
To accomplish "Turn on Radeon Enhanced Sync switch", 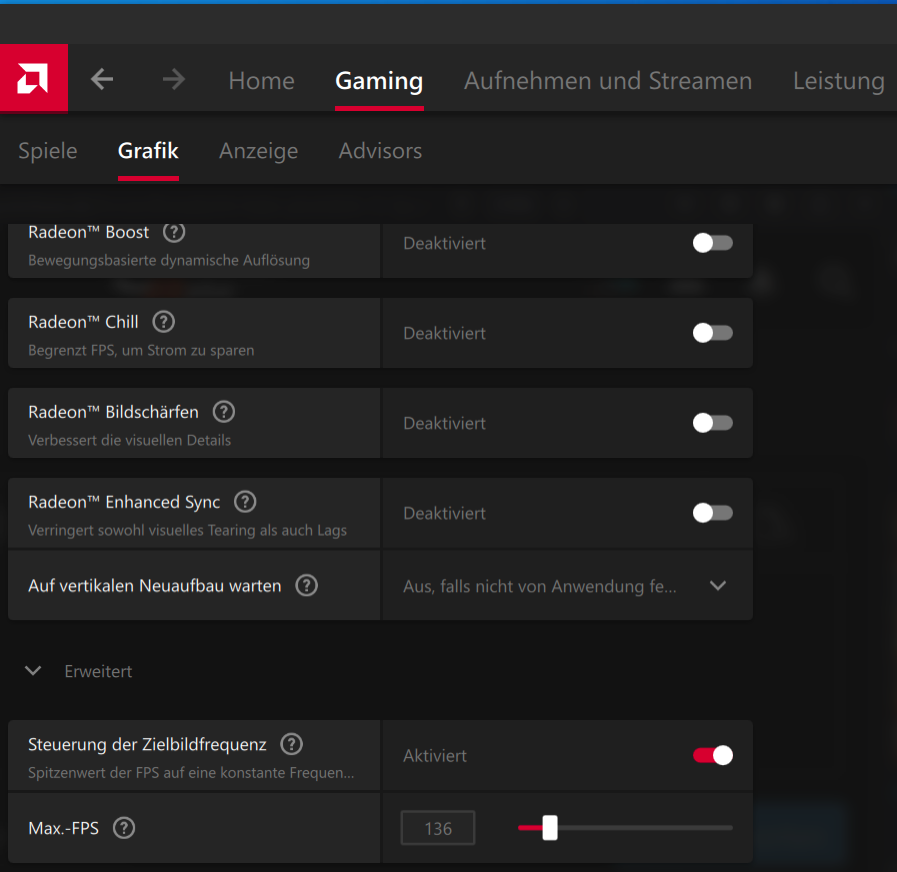I will pyautogui.click(x=712, y=513).
